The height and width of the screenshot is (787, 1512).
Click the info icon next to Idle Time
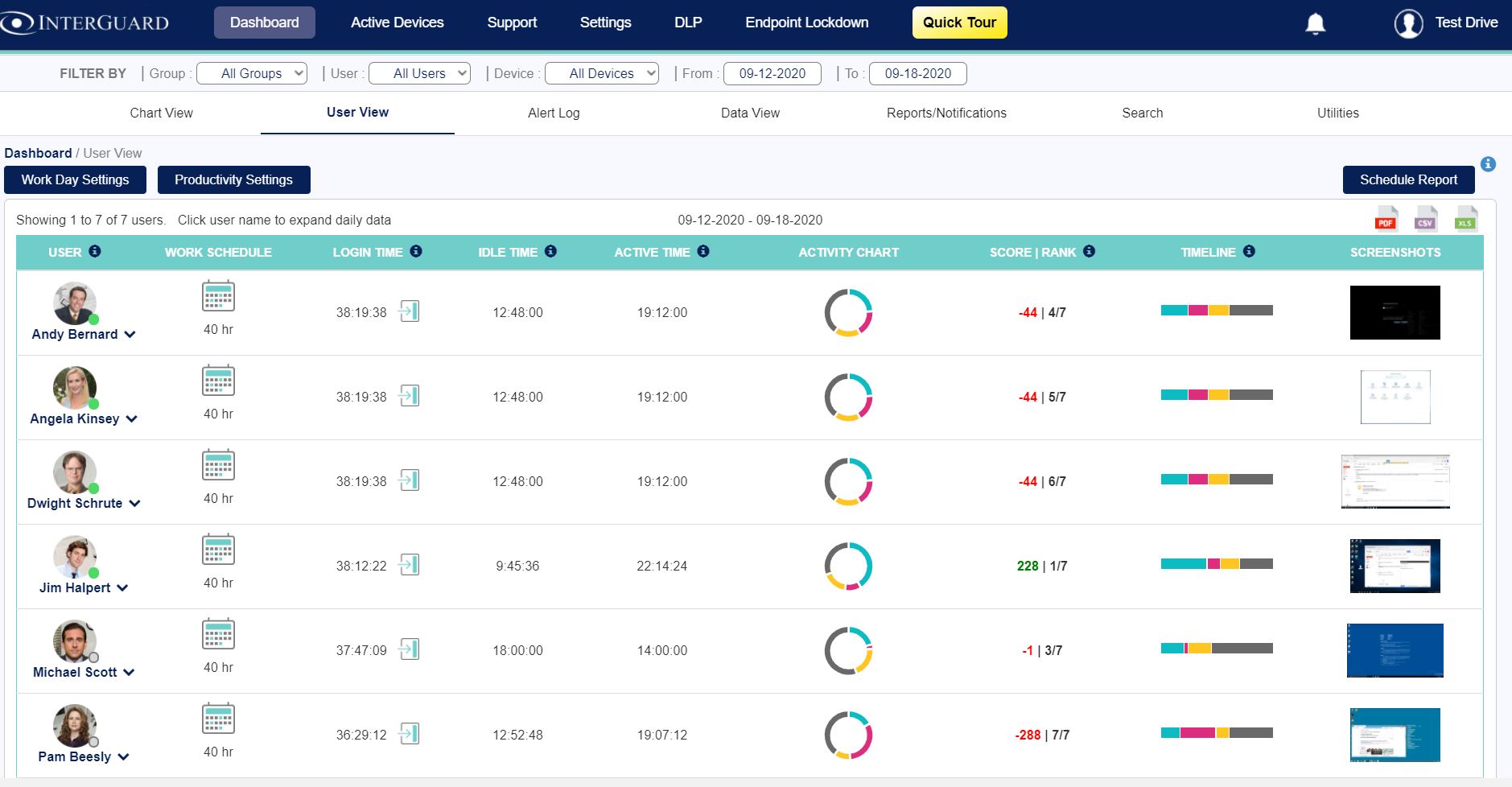(x=550, y=251)
